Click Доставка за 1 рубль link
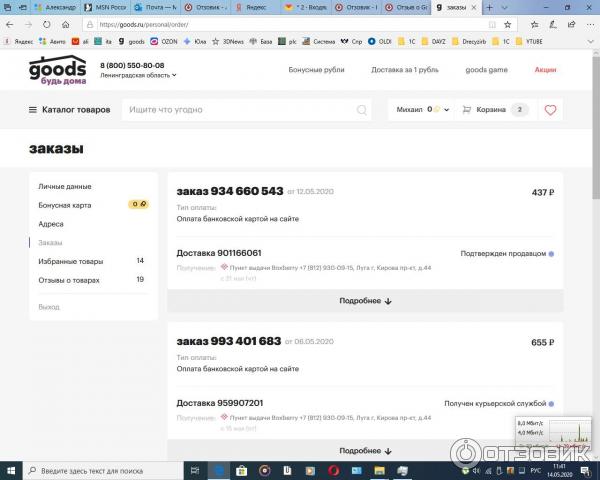The width and height of the screenshot is (600, 480). pos(405,70)
